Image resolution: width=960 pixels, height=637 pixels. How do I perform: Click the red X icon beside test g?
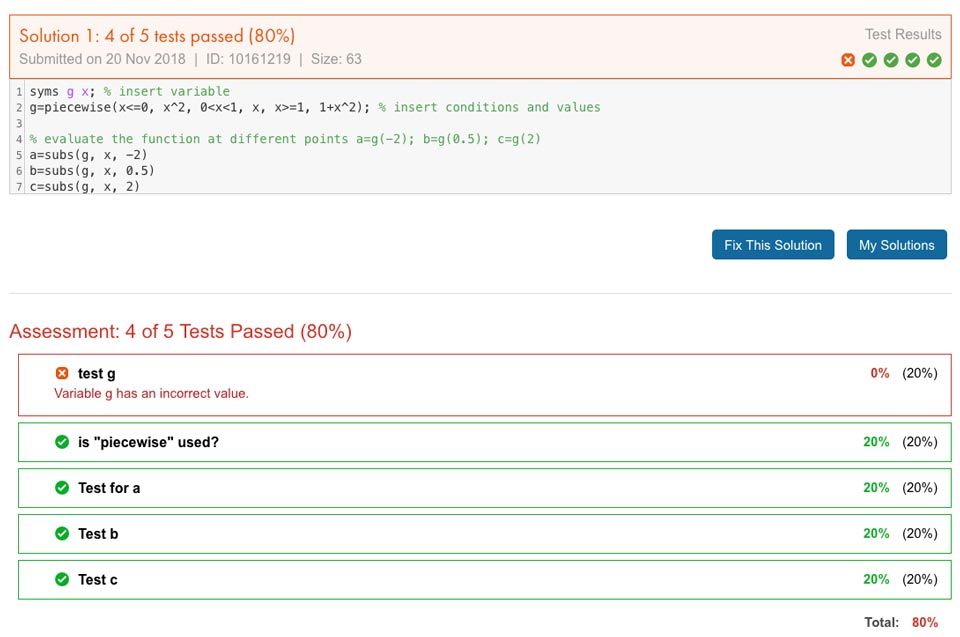(x=62, y=373)
